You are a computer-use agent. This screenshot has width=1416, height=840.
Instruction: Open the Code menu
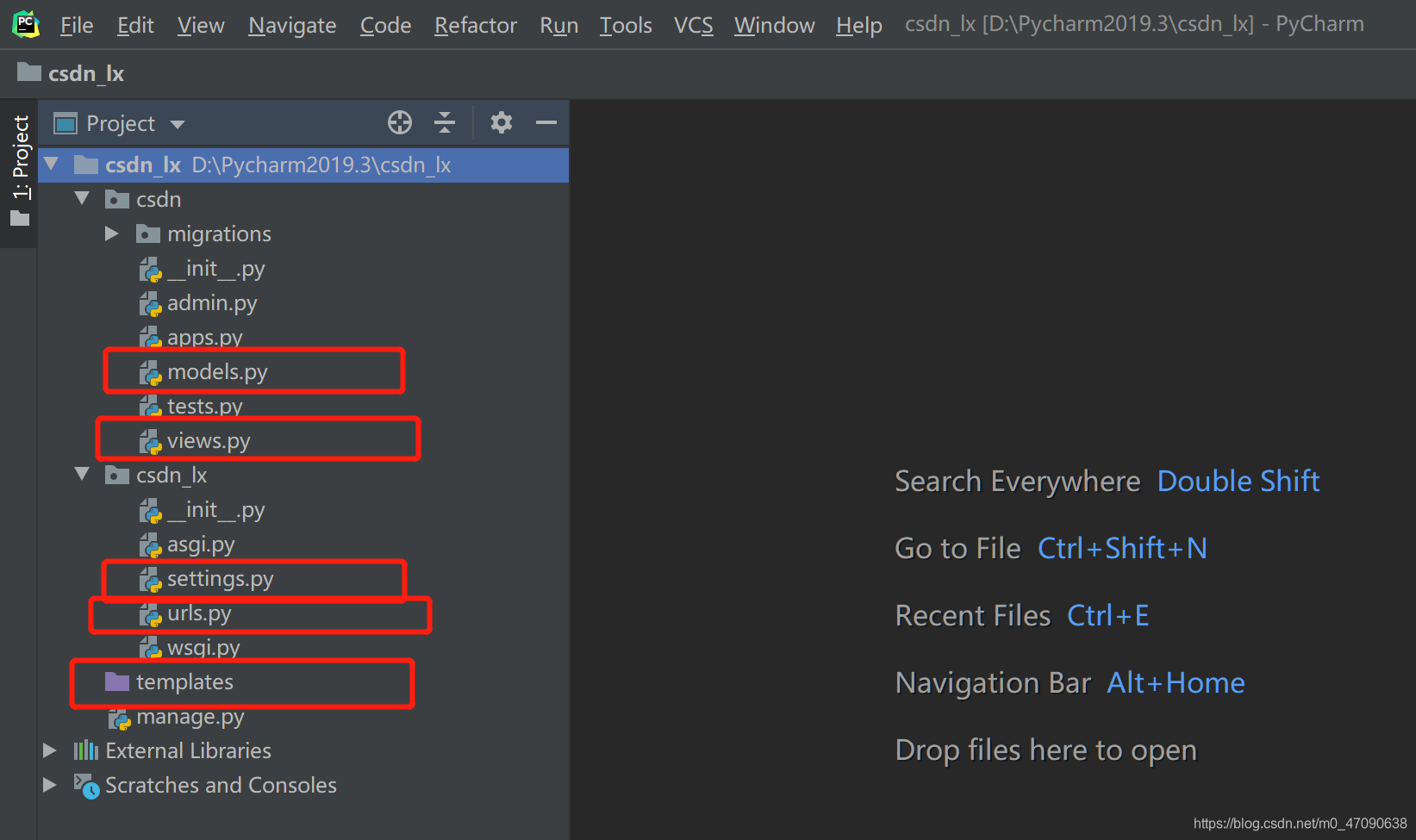[x=385, y=25]
